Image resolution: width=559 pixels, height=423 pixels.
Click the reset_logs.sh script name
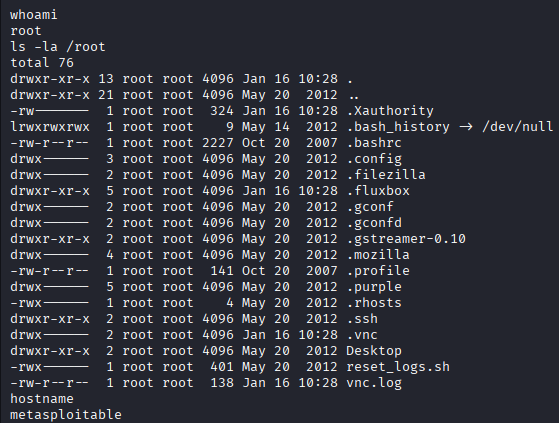tap(398, 367)
